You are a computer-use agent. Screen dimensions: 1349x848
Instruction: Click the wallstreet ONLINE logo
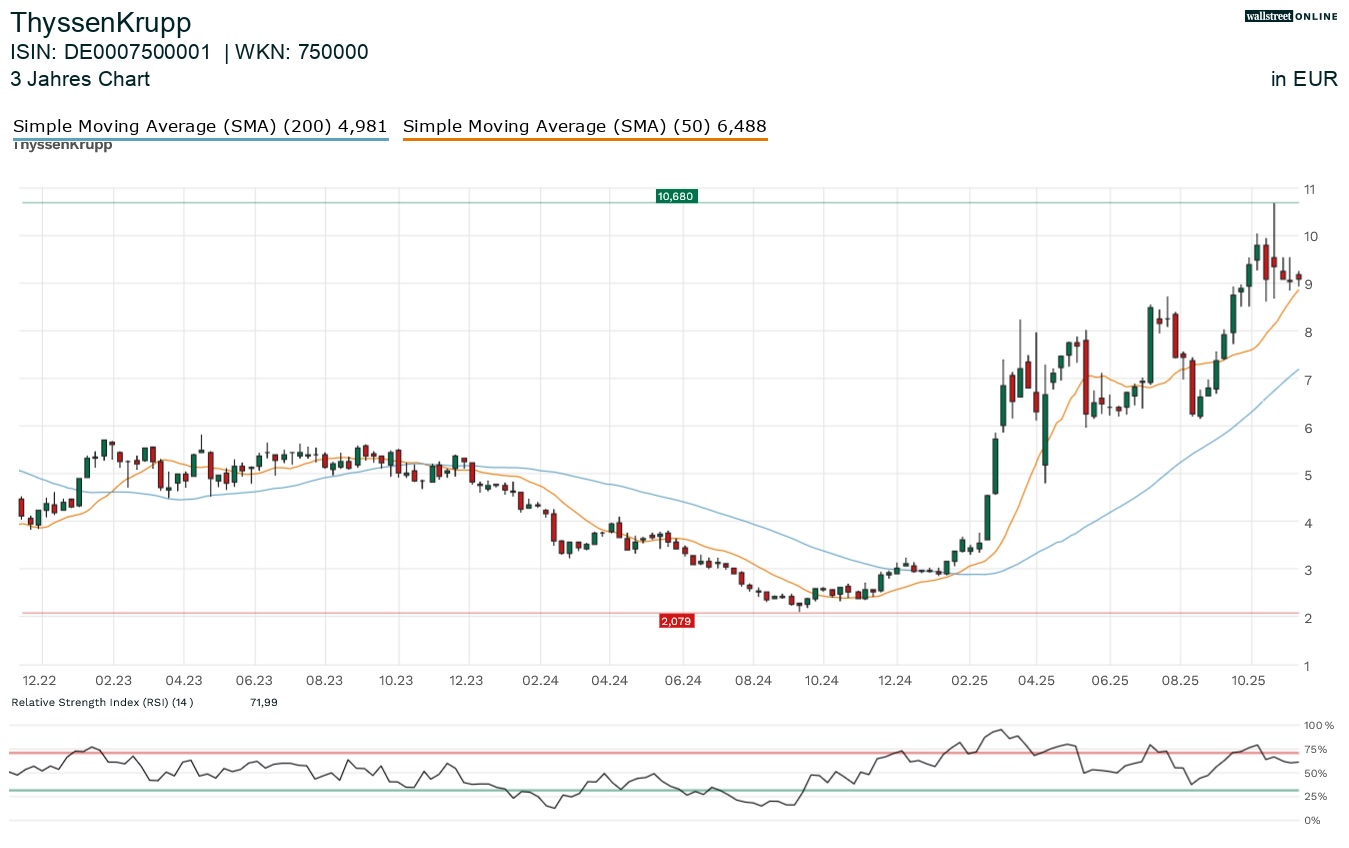point(1290,16)
